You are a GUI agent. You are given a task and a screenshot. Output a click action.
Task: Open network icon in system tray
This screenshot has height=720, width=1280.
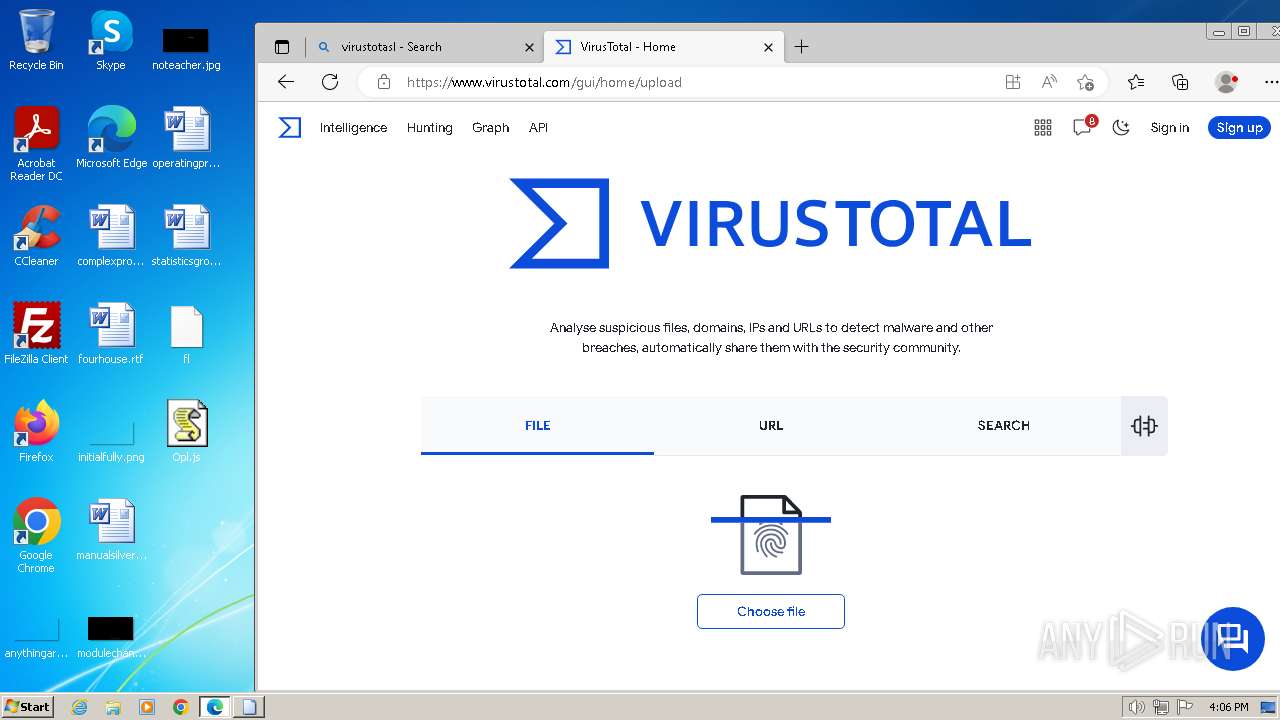pos(1161,707)
